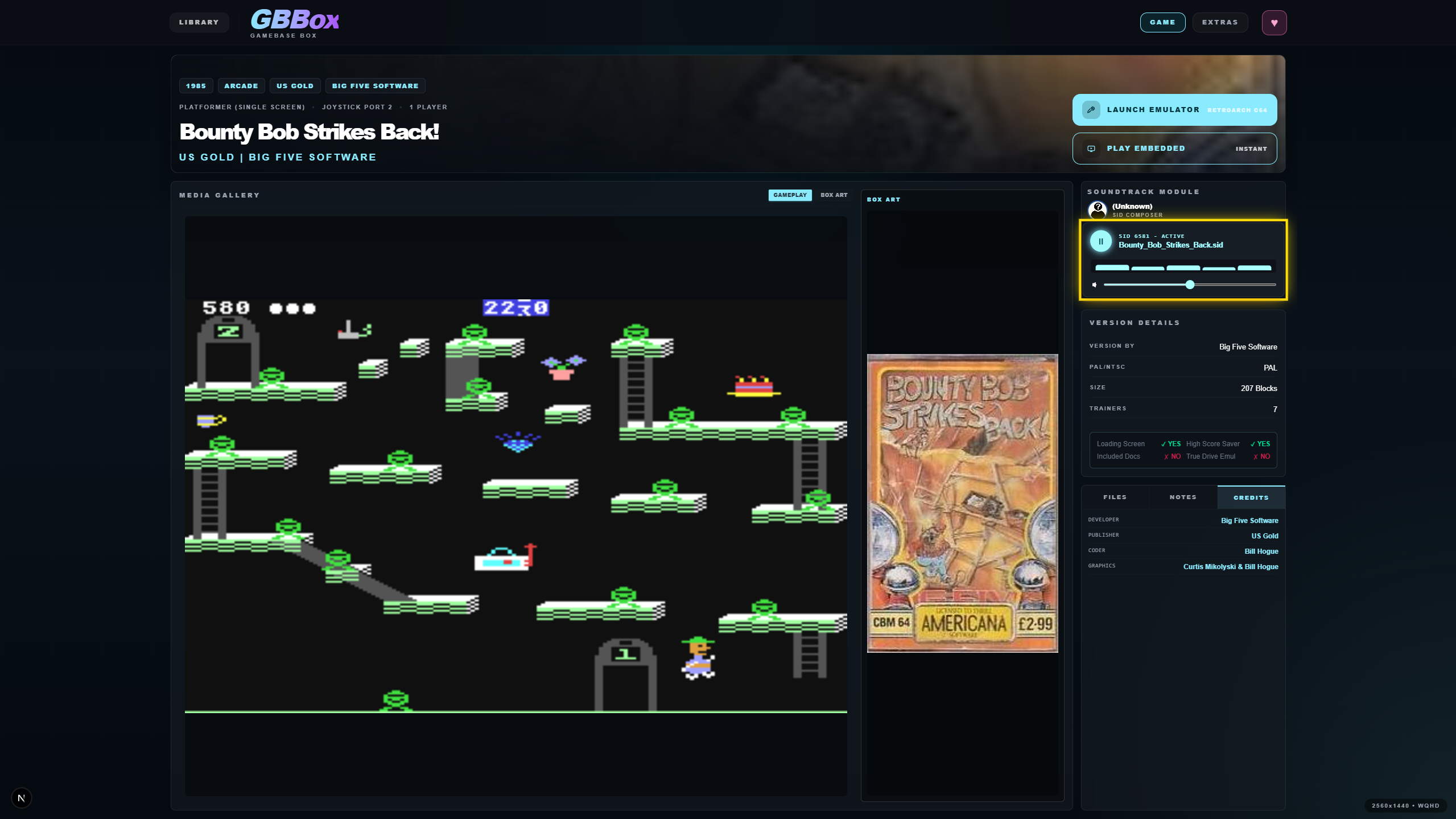Switch to the Extras view
The height and width of the screenshot is (819, 1456).
tap(1219, 22)
